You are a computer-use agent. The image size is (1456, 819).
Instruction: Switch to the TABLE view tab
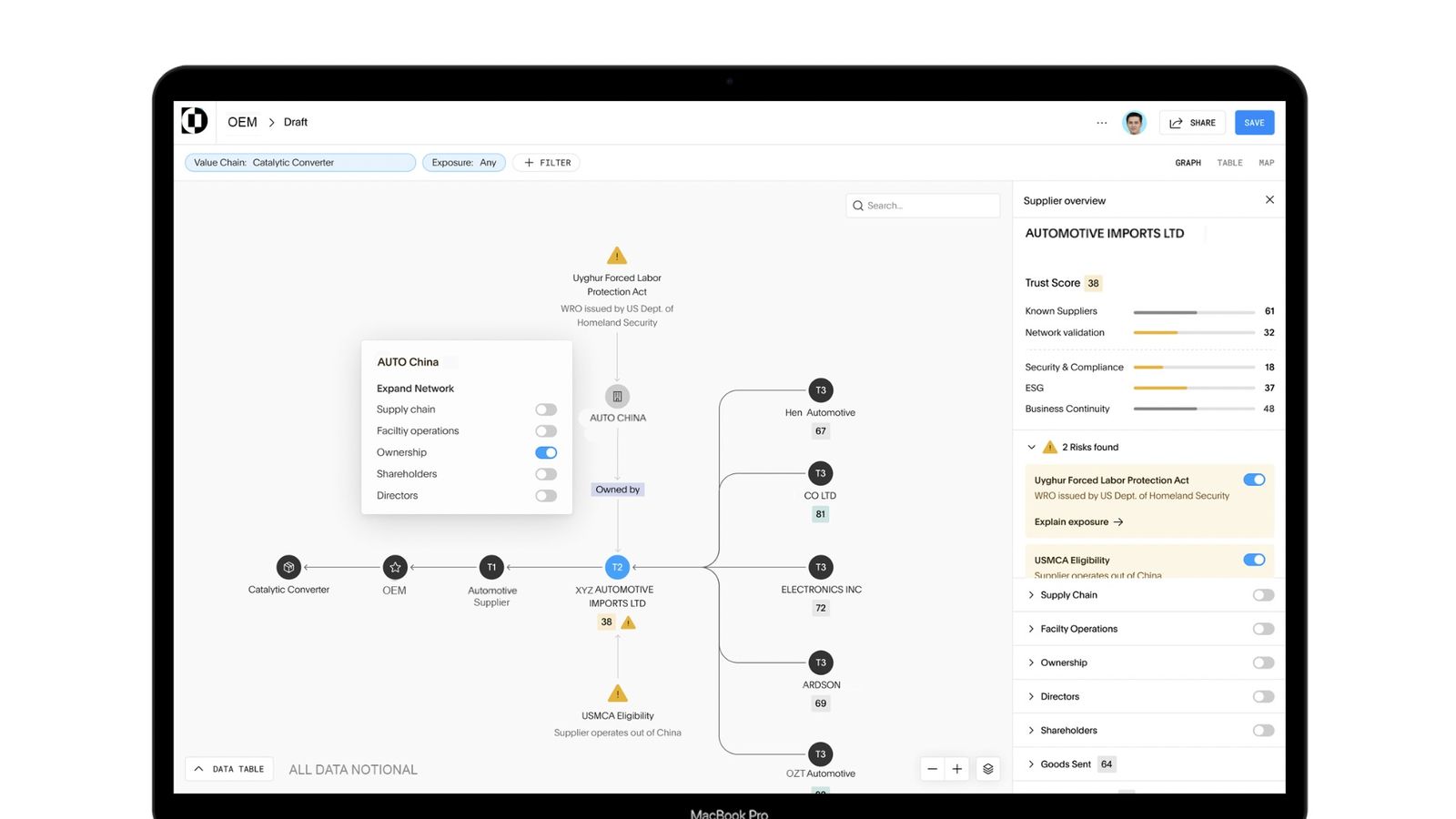tap(1229, 163)
